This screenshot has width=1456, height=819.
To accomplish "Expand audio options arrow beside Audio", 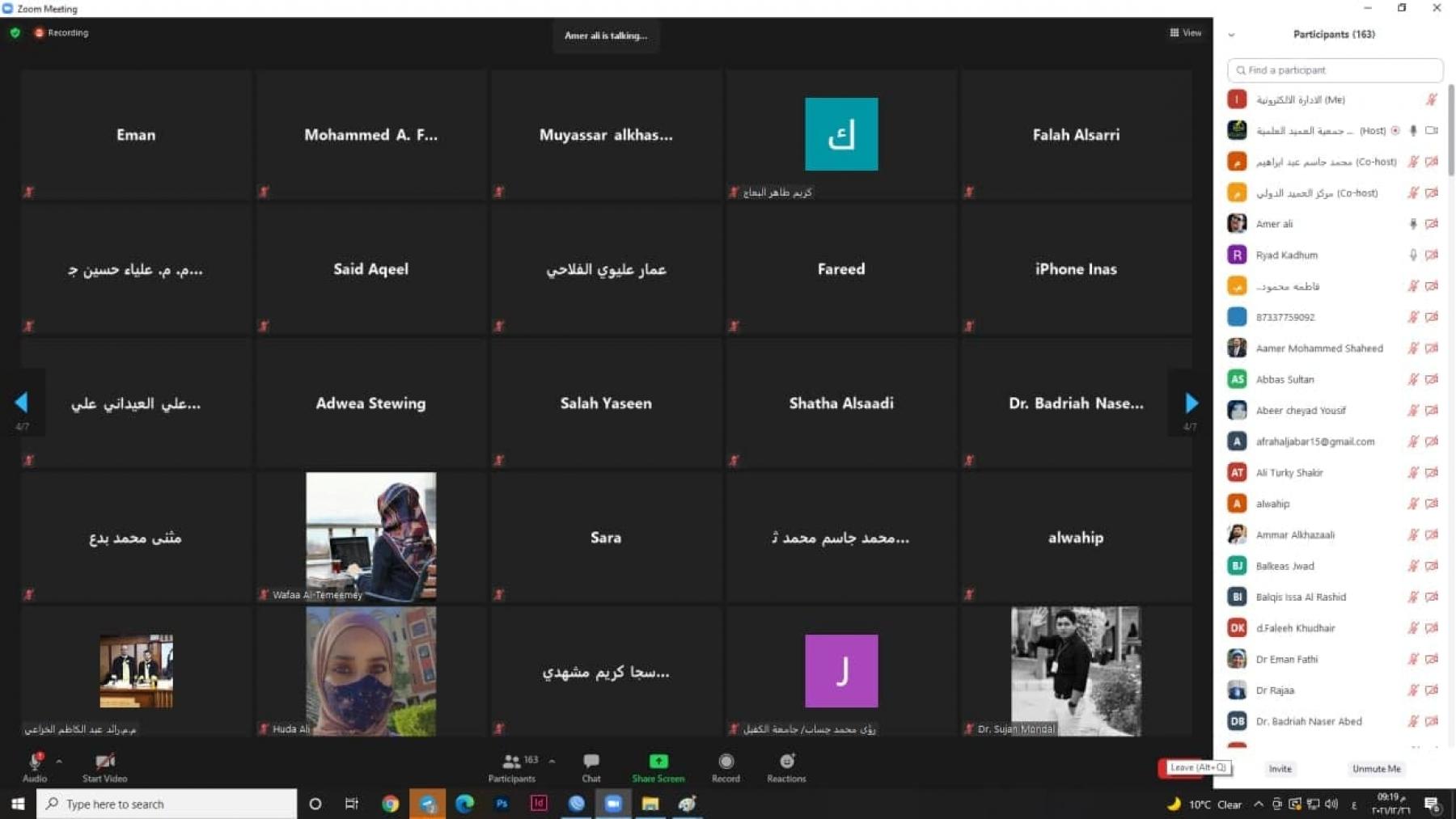I will [59, 761].
